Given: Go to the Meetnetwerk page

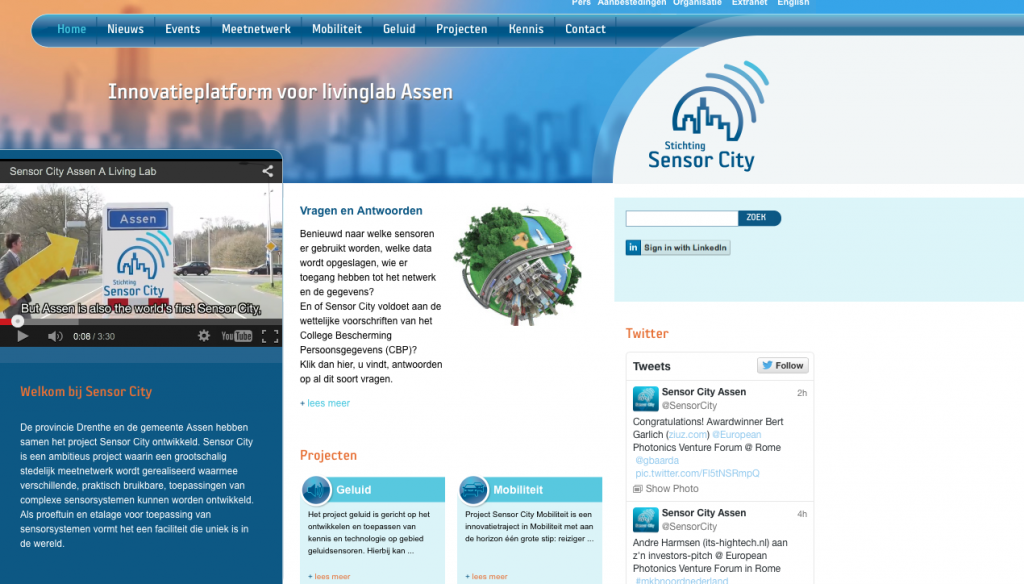Looking at the screenshot, I should (x=256, y=29).
